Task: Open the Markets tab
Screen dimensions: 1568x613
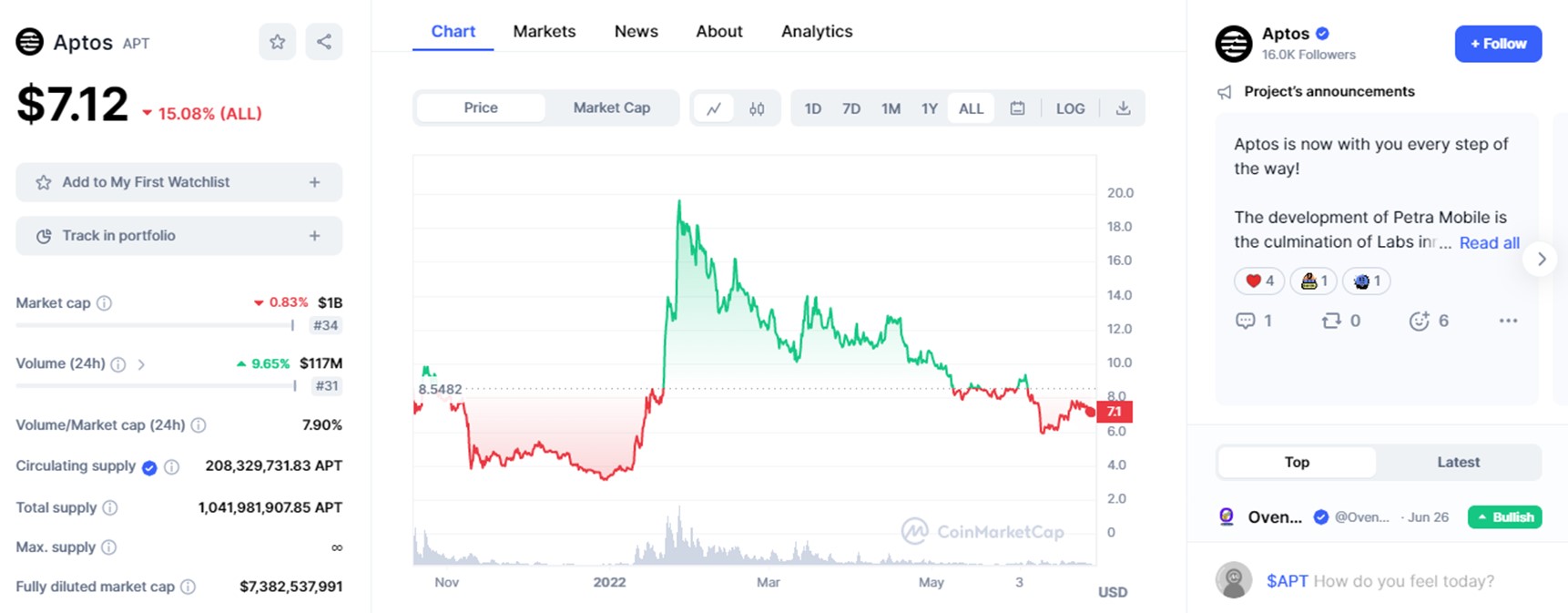Action: pyautogui.click(x=545, y=31)
